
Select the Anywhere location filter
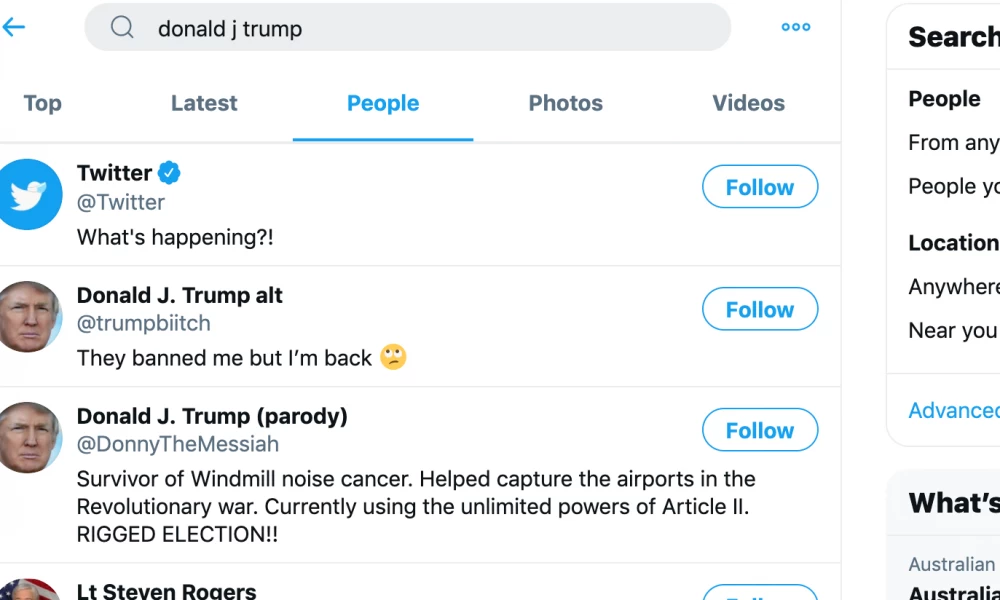[954, 286]
